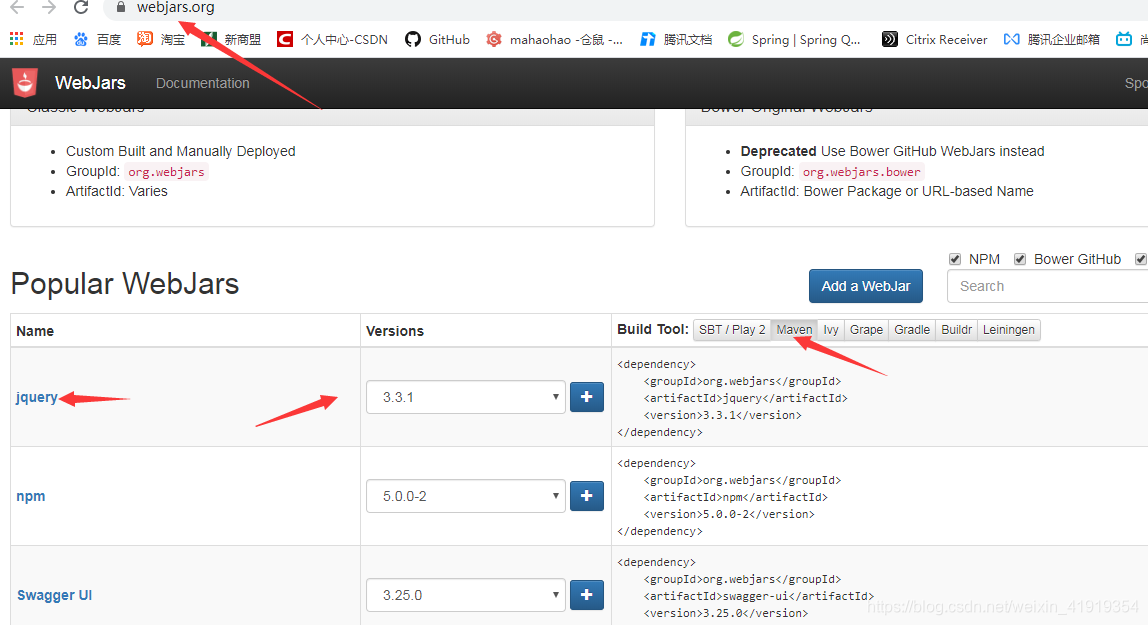Toggle the NPM checkbox
Screen dimensions: 1148x625
[955, 259]
